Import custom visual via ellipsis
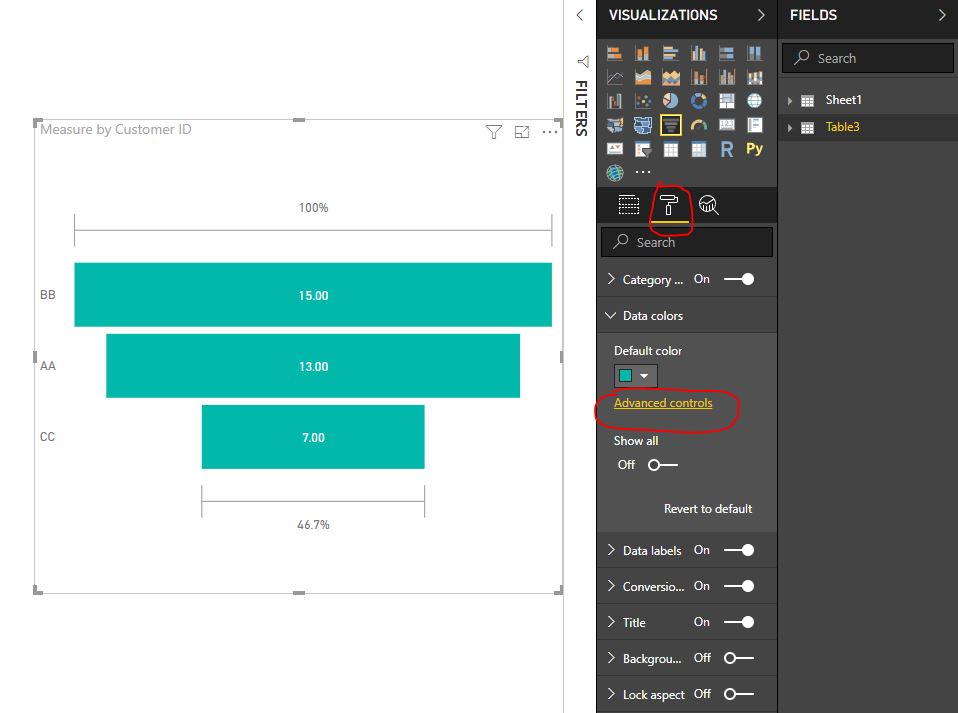 click(643, 172)
